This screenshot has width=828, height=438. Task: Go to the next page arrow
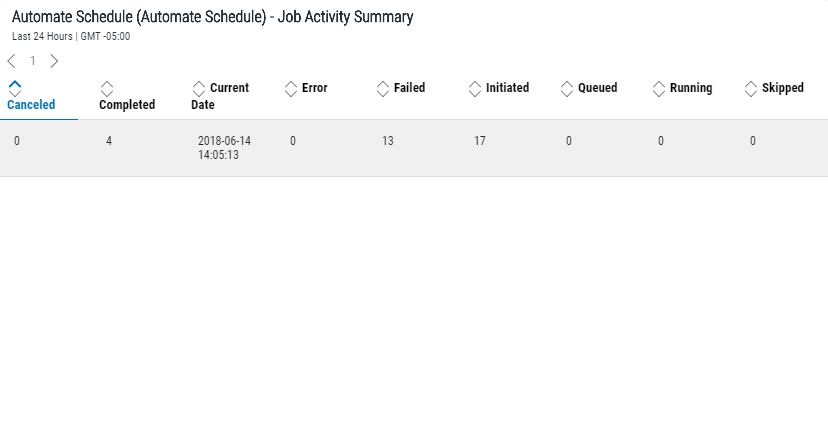(x=54, y=61)
